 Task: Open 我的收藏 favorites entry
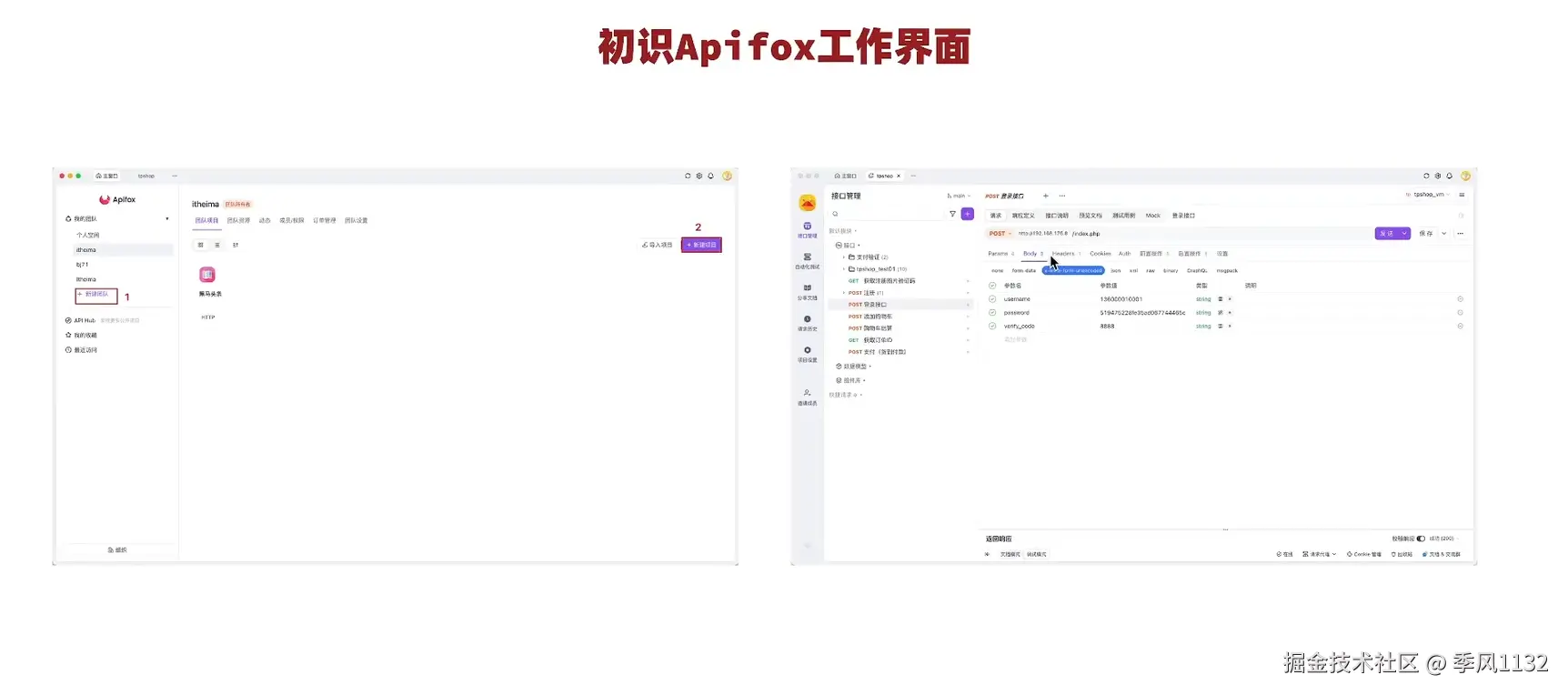pos(81,335)
